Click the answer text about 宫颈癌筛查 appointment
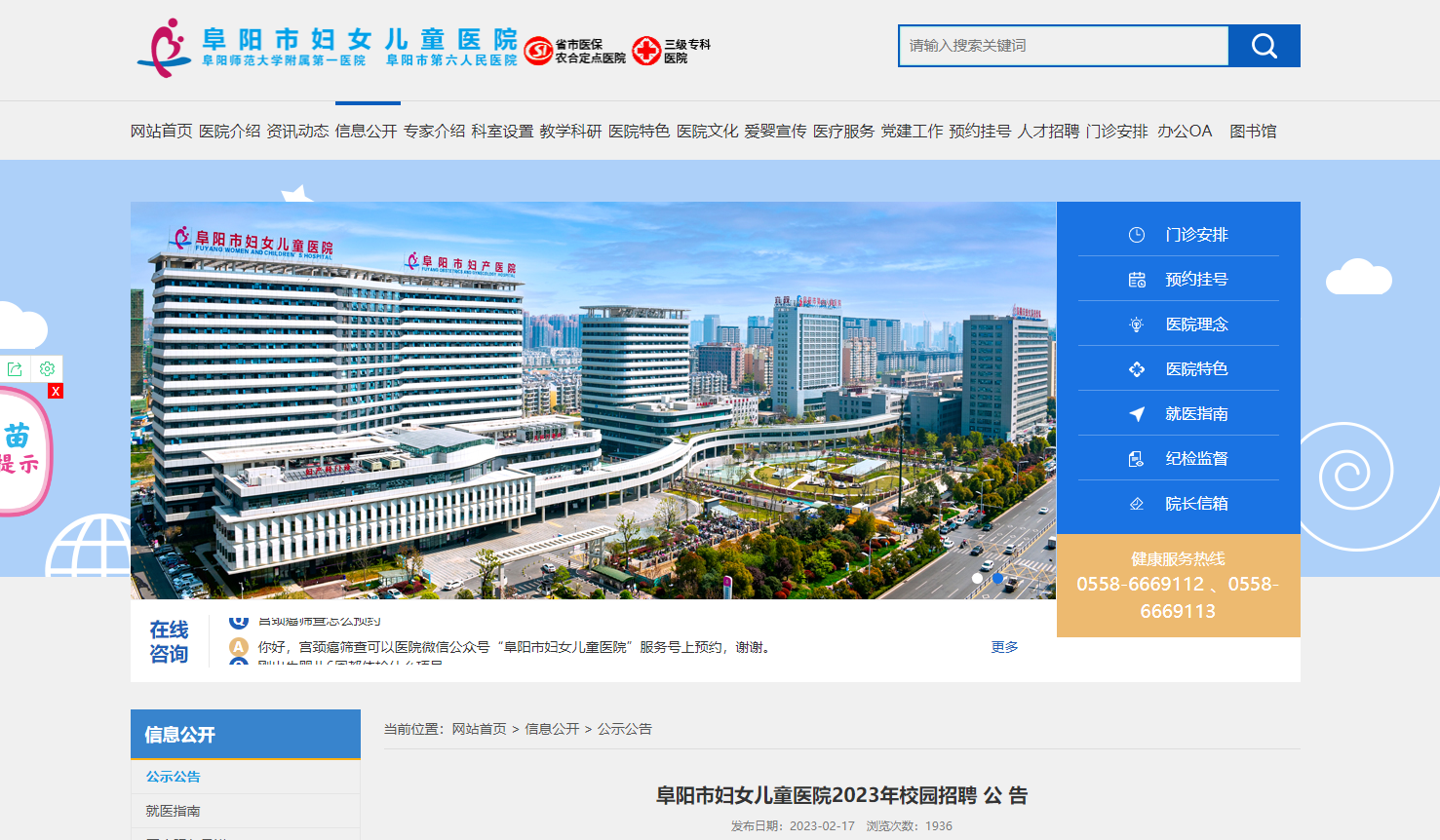The width and height of the screenshot is (1440, 840). (516, 647)
